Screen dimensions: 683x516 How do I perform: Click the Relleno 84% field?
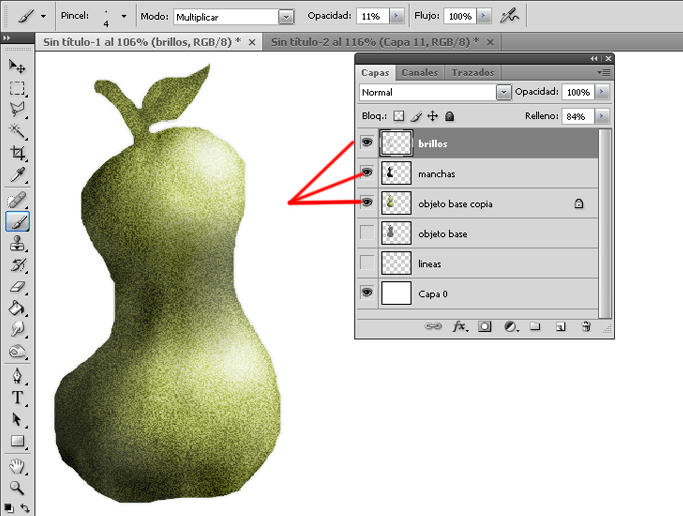[578, 116]
